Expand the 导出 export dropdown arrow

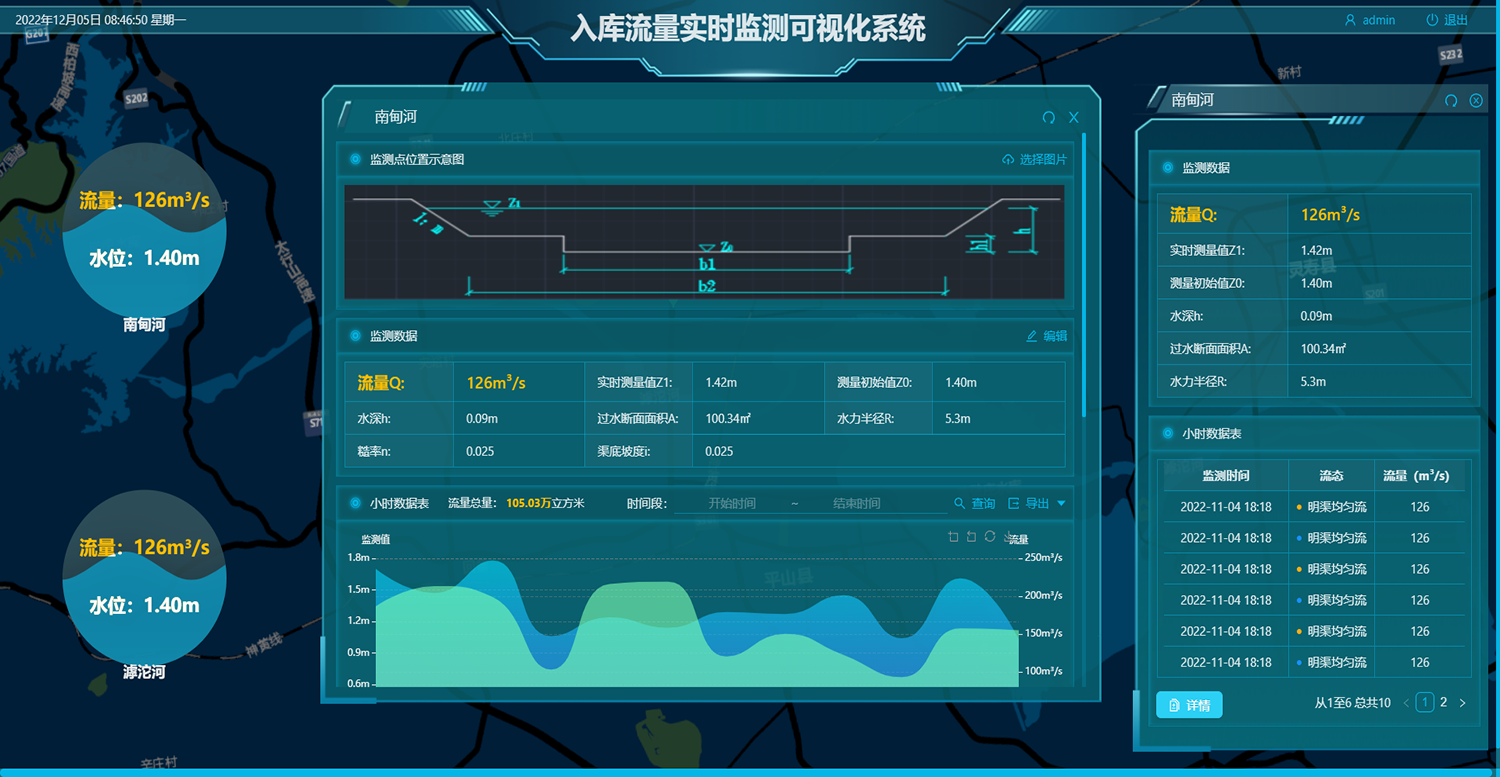click(x=1061, y=504)
